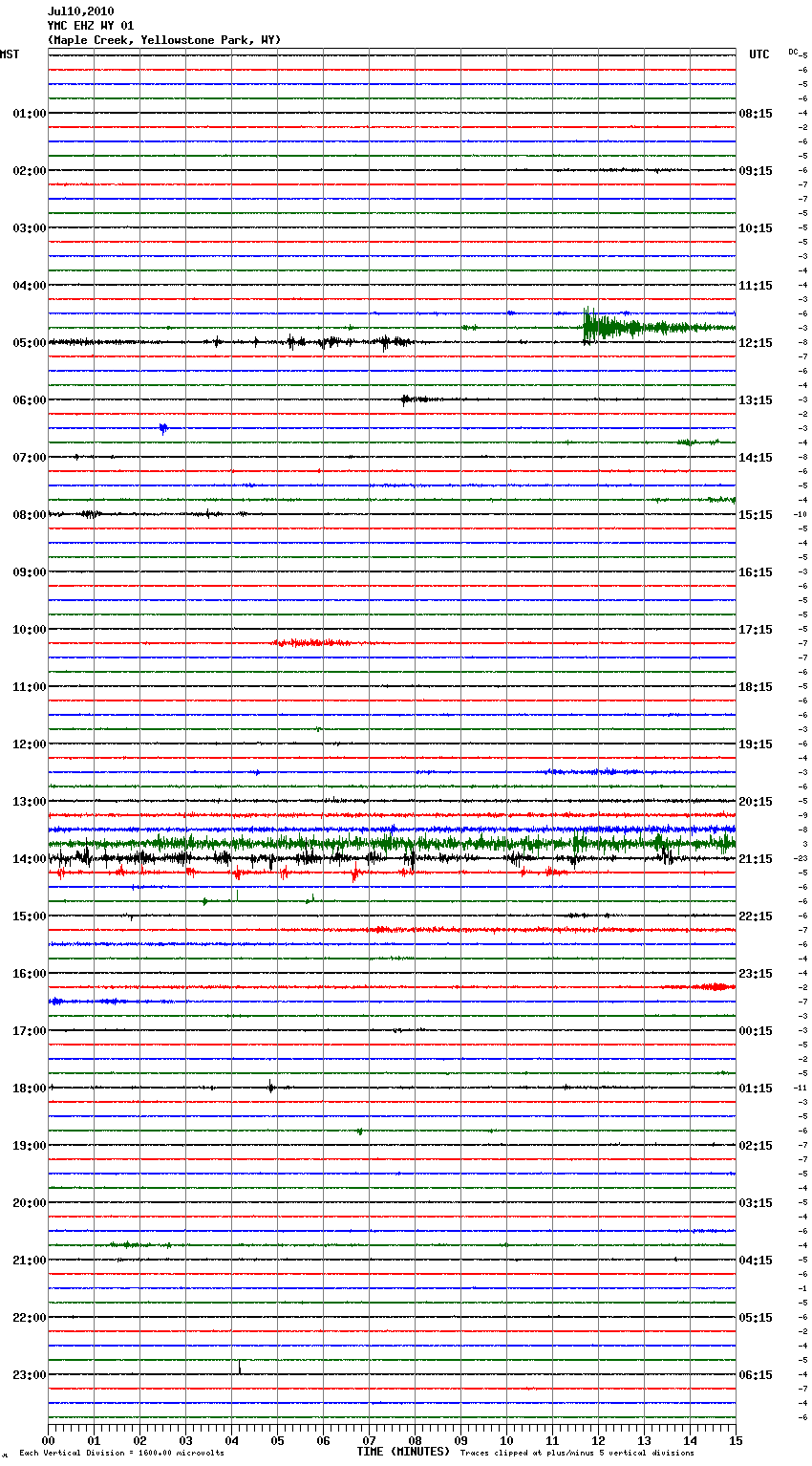
Task: Click the 09:00 MST row label
Action: (x=30, y=572)
